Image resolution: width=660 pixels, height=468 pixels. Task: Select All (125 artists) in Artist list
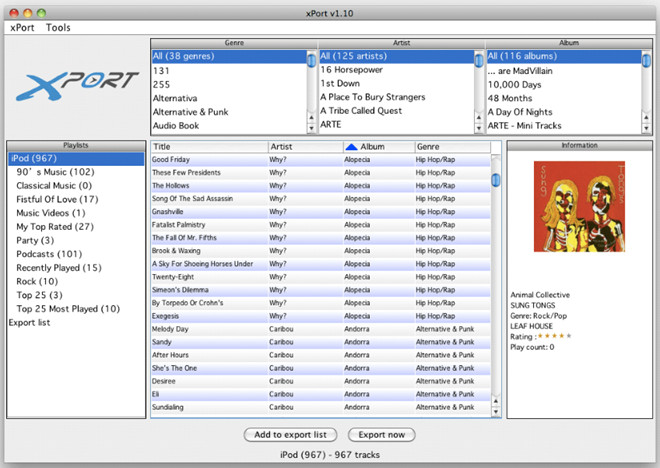click(397, 56)
